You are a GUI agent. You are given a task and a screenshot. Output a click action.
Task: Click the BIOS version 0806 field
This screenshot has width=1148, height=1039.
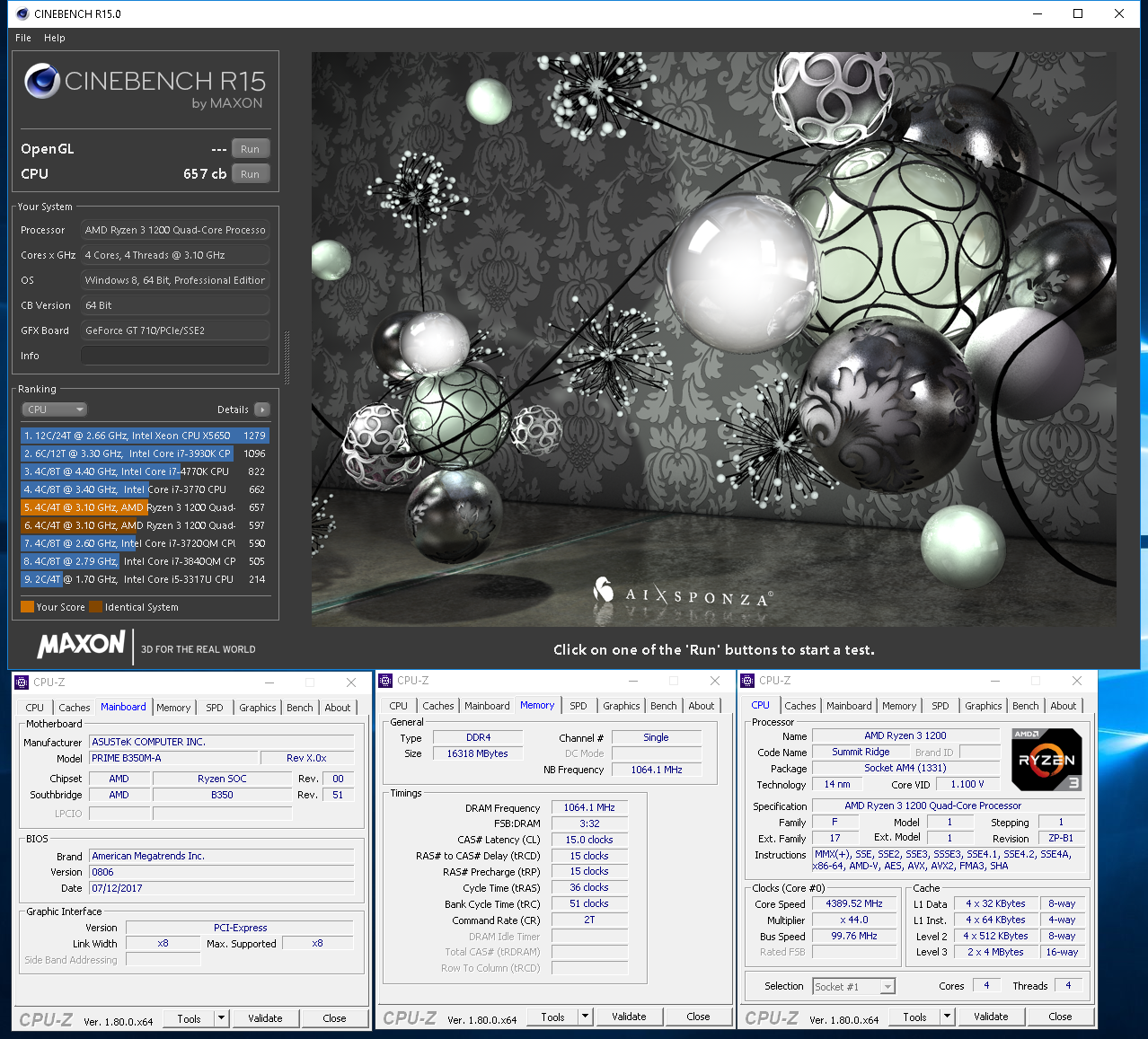222,872
